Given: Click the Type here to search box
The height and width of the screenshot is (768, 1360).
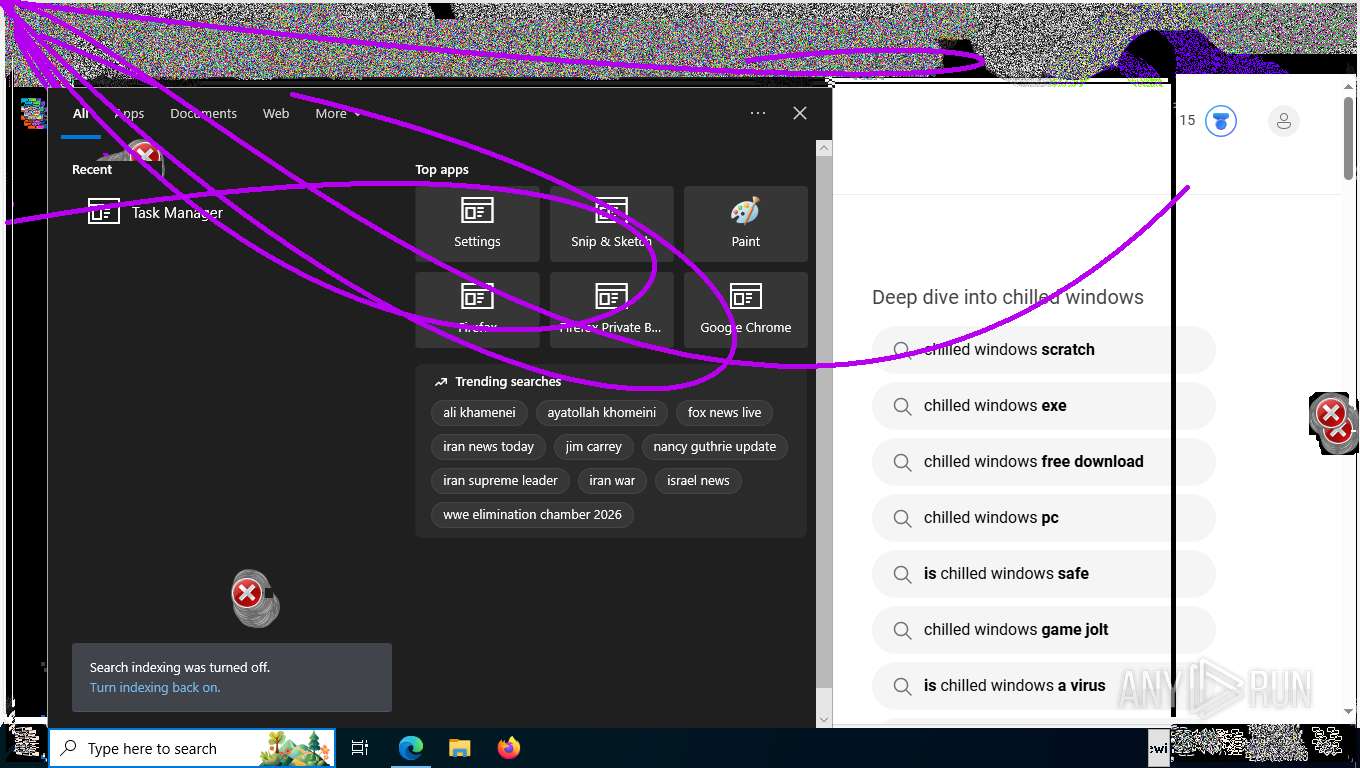Looking at the screenshot, I should 192,748.
